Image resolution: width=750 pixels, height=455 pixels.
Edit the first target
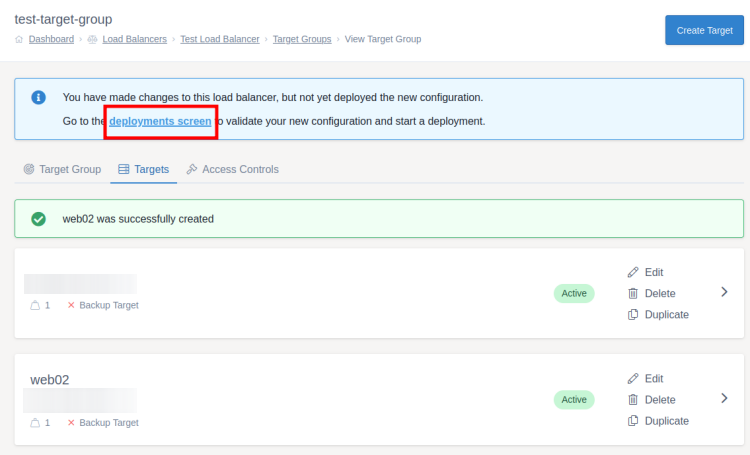[645, 272]
